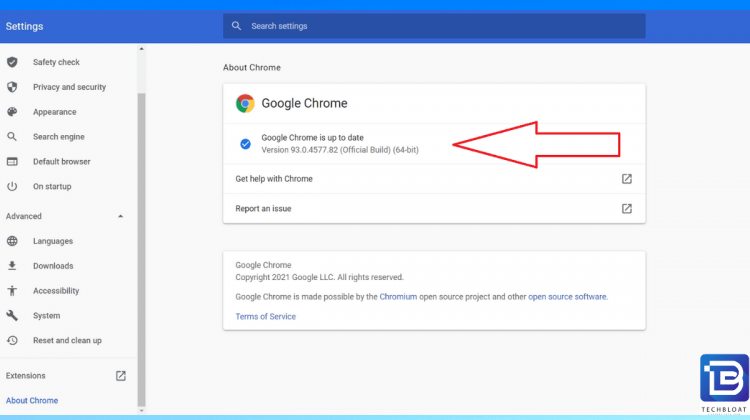Click the Safety check shield icon
The width and height of the screenshot is (750, 420).
[12, 62]
